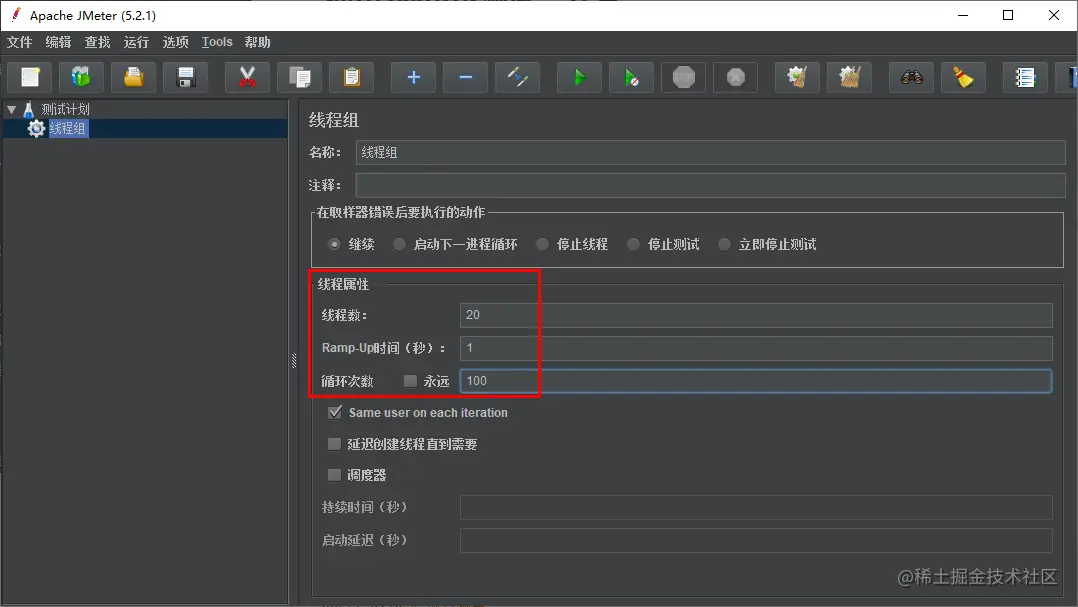Collapse the 测试计划 tree node arrow
This screenshot has width=1078, height=607.
[x=11, y=109]
